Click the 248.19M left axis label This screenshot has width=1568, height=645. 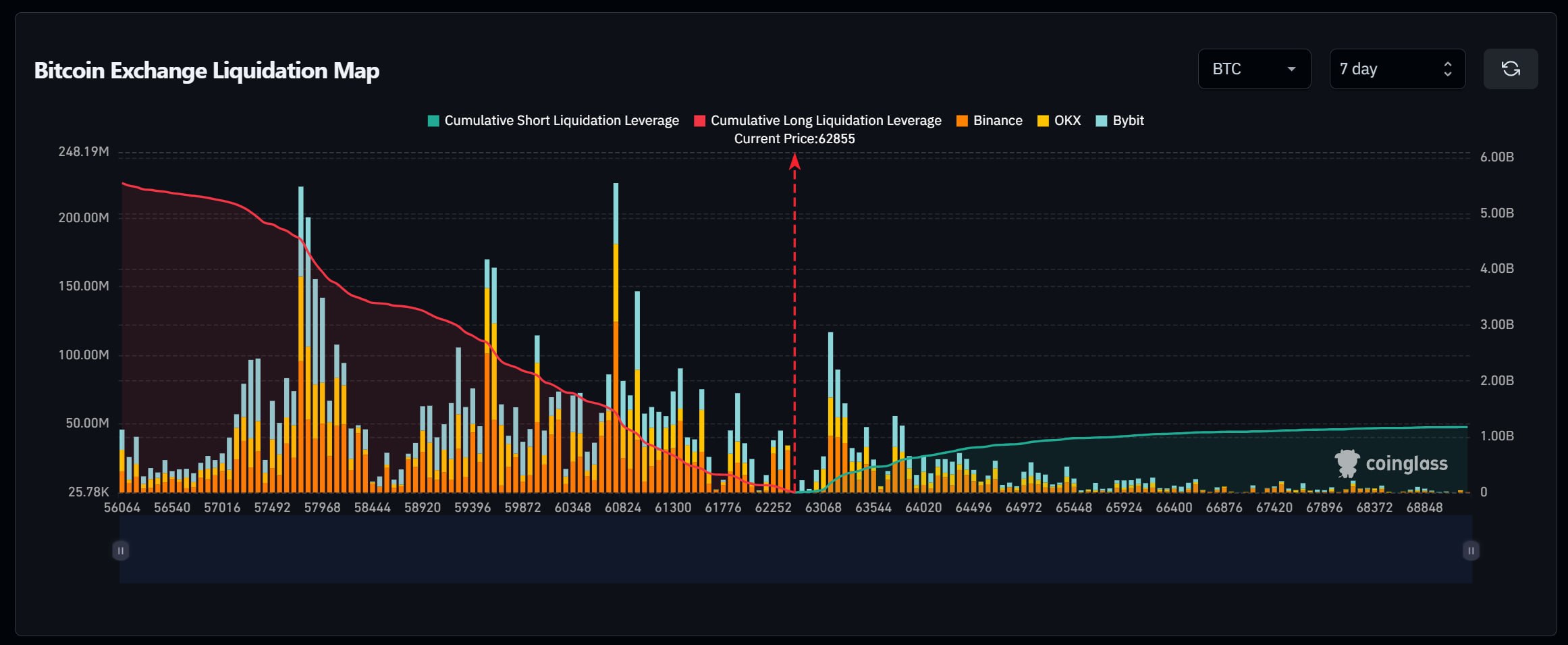(x=84, y=151)
